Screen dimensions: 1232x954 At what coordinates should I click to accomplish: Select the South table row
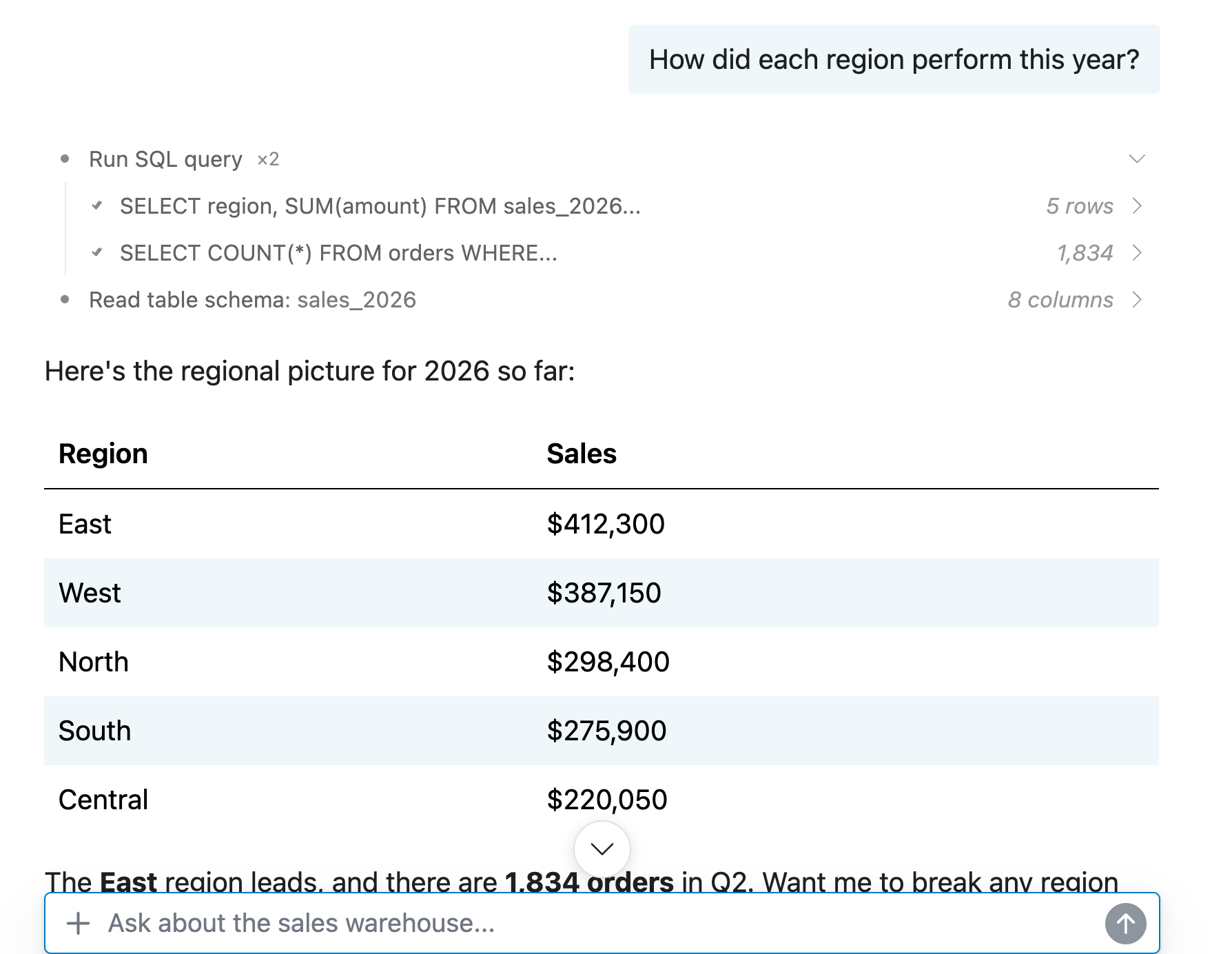602,731
